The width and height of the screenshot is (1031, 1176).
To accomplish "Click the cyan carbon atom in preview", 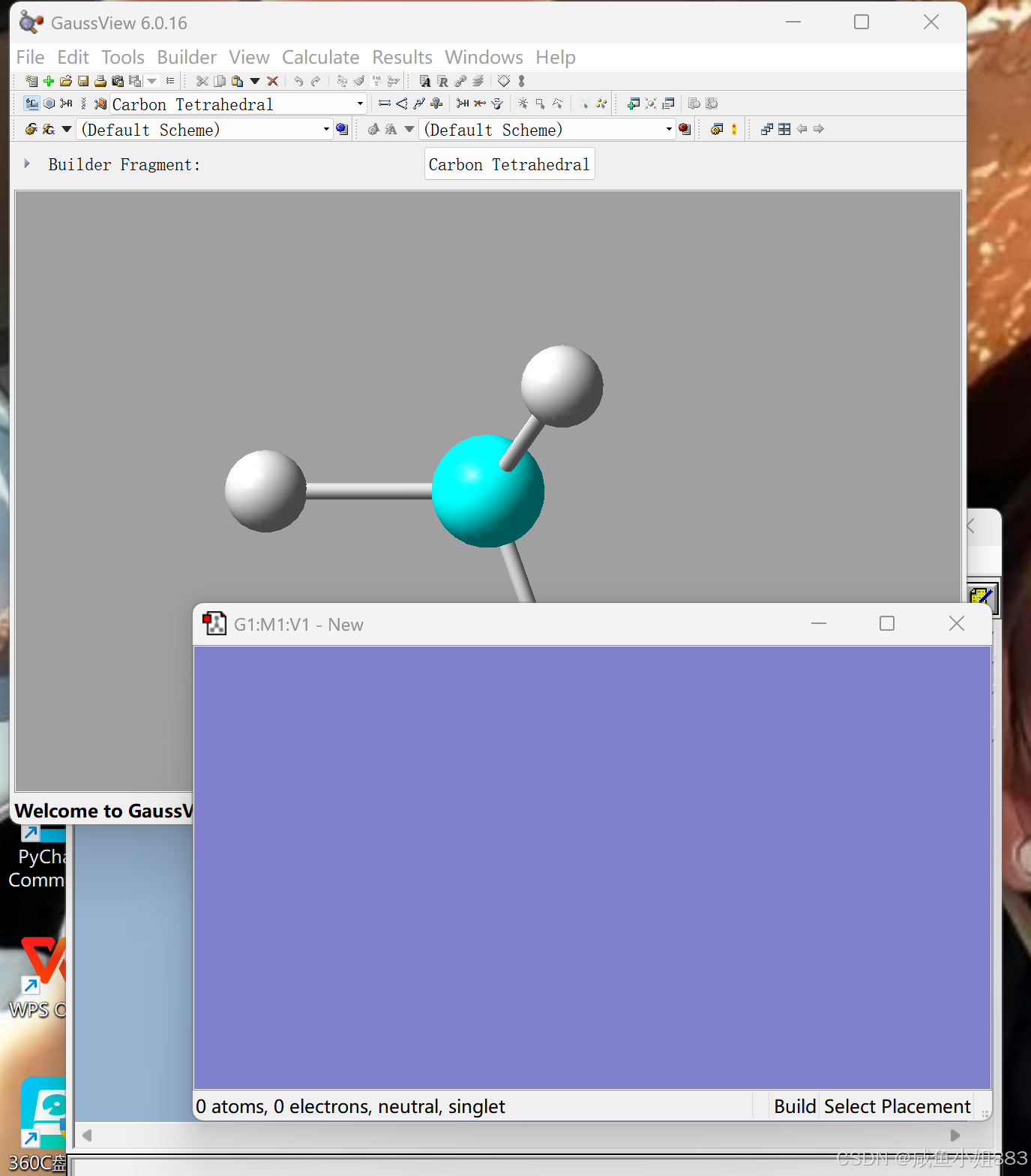I will click(x=487, y=491).
